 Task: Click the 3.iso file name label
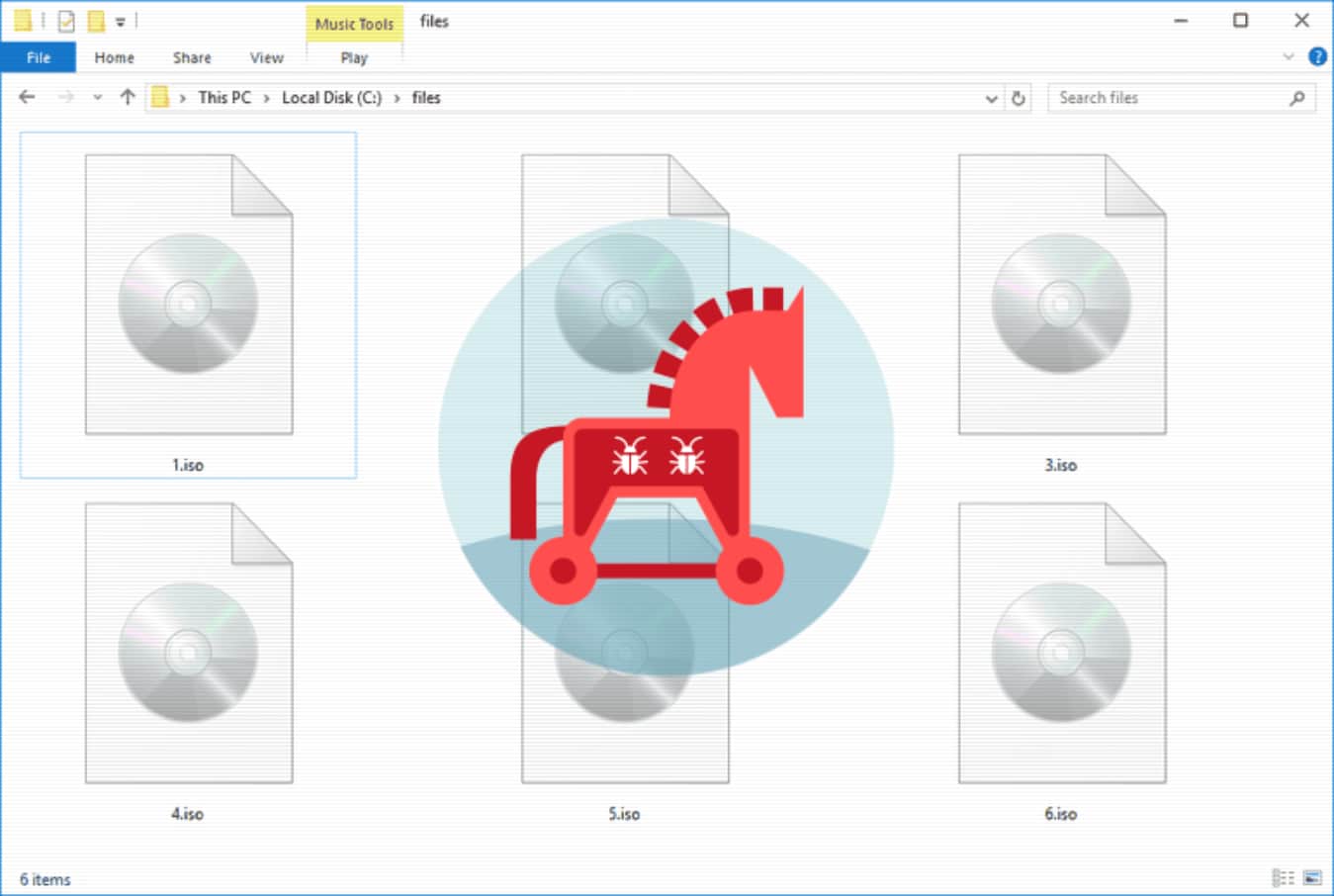point(1061,465)
